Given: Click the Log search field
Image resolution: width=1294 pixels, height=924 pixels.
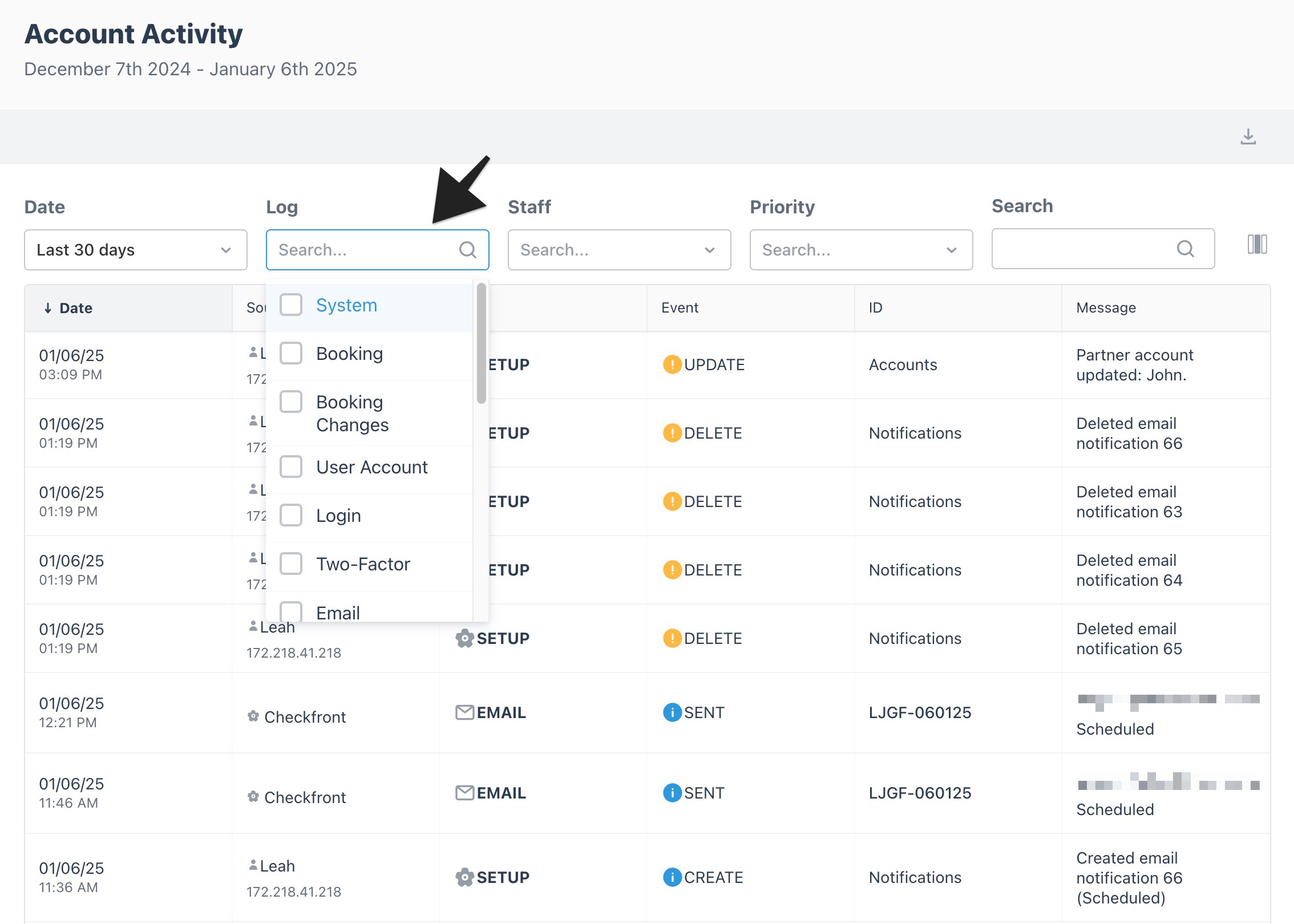Looking at the screenshot, I should point(378,250).
